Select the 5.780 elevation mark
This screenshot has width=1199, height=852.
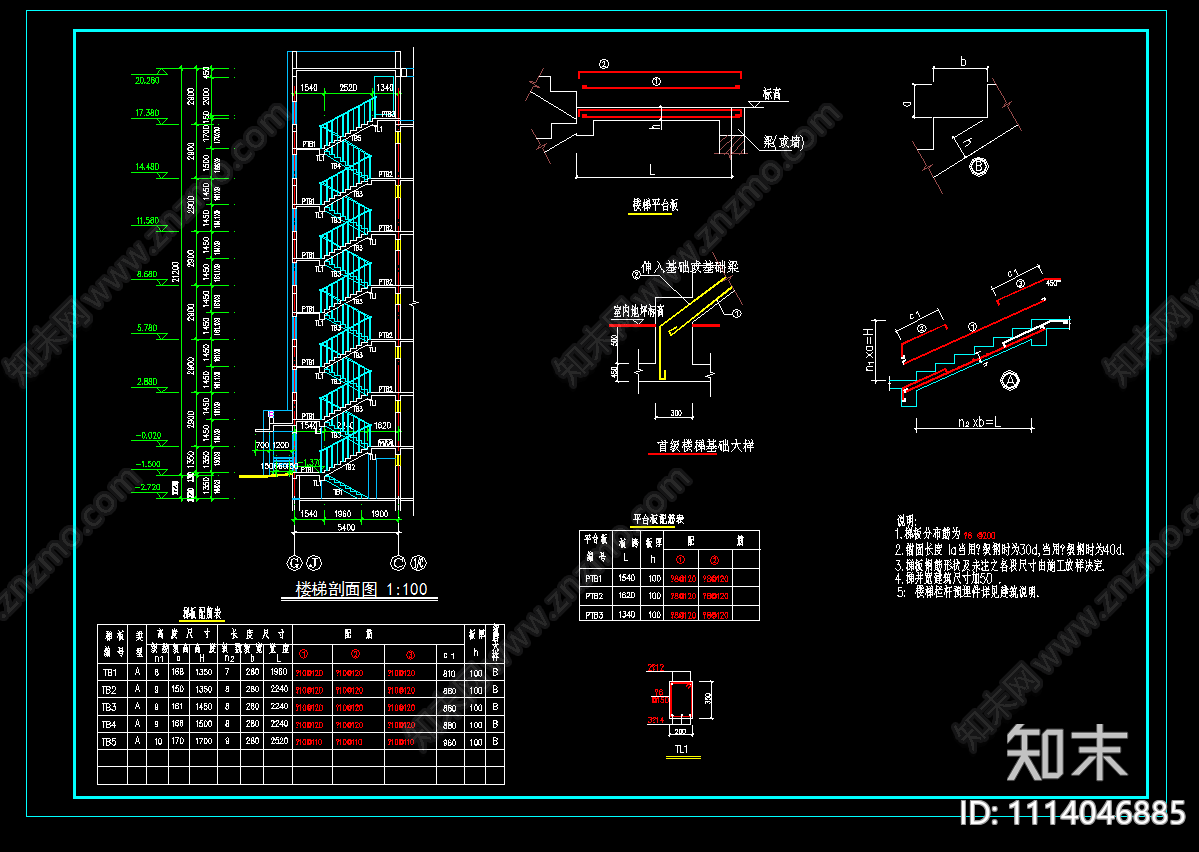pos(147,328)
